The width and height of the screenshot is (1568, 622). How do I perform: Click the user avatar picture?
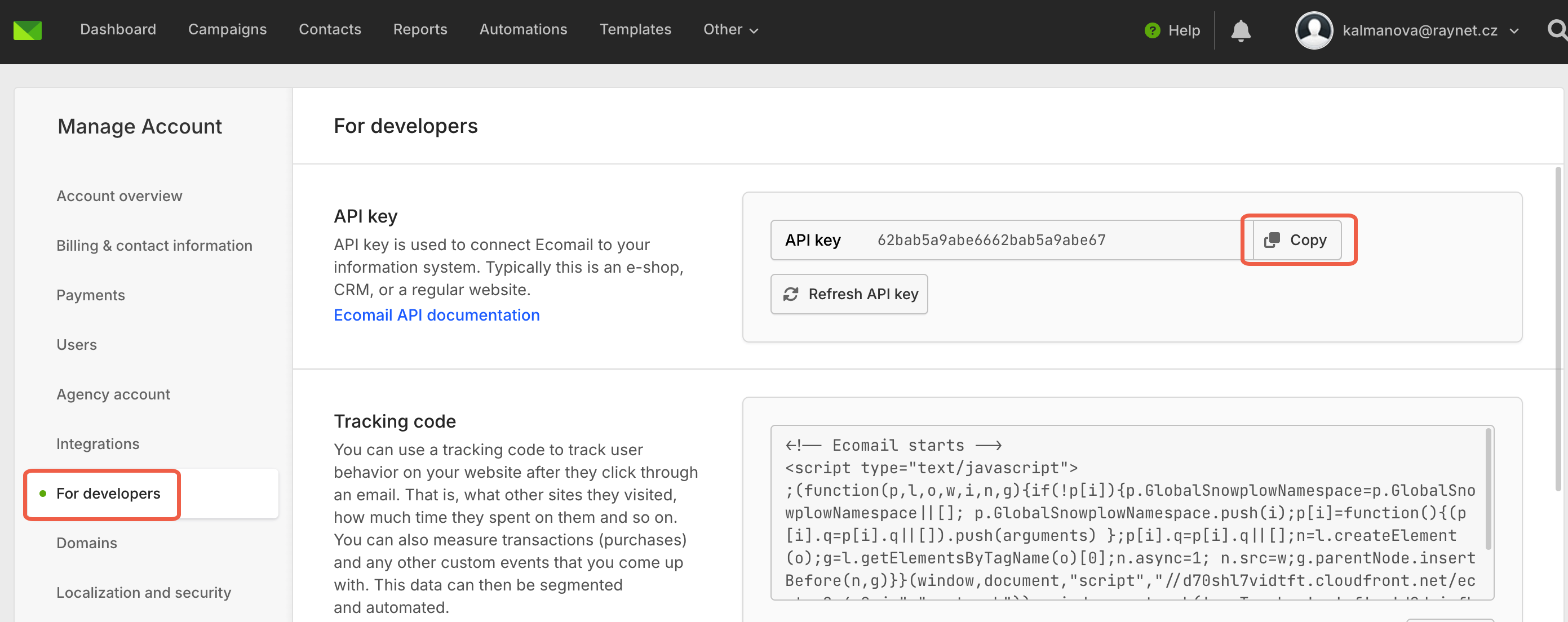[x=1314, y=30]
